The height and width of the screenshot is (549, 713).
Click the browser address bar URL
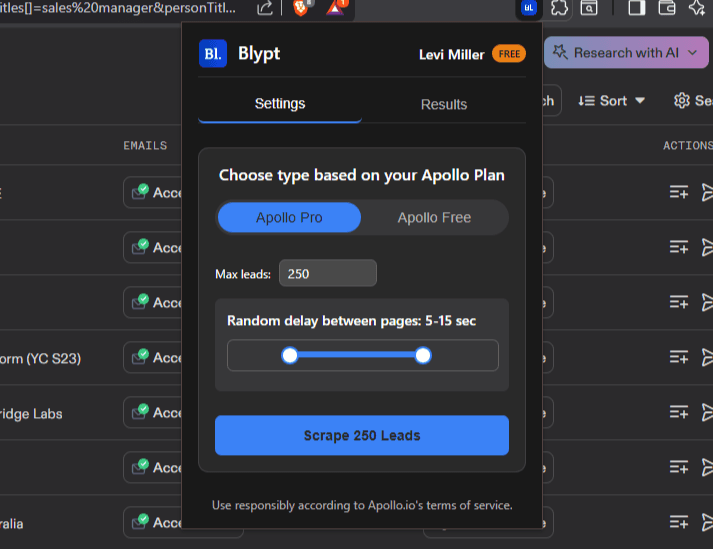coord(118,8)
